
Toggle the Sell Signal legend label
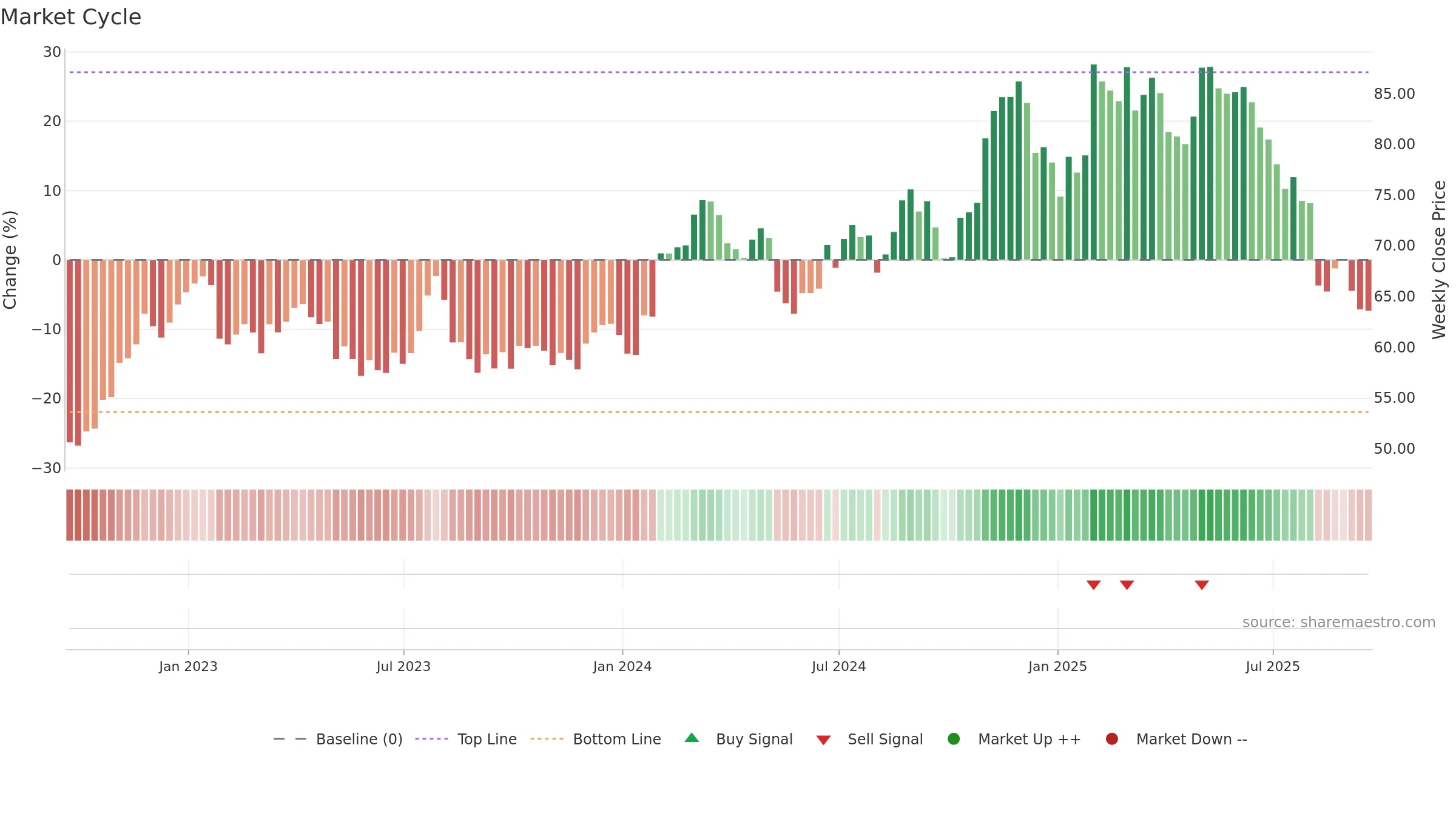[885, 739]
